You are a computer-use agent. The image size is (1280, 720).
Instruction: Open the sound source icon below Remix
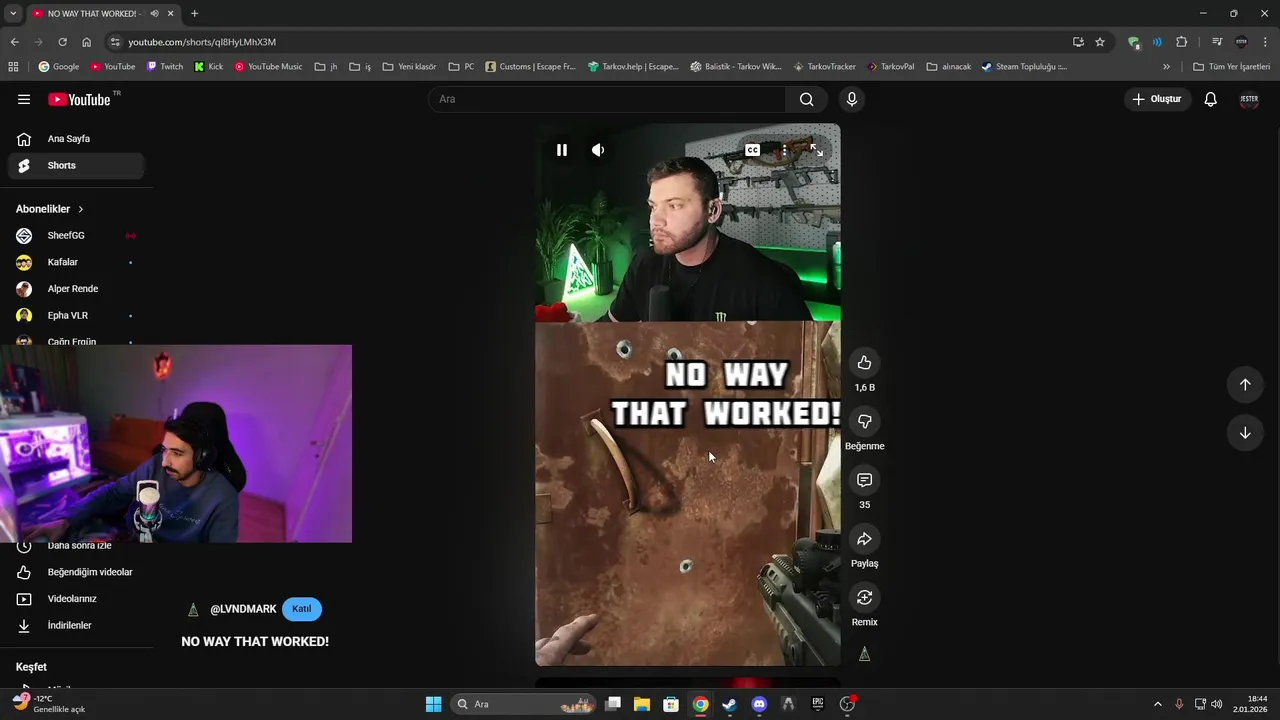tap(865, 654)
